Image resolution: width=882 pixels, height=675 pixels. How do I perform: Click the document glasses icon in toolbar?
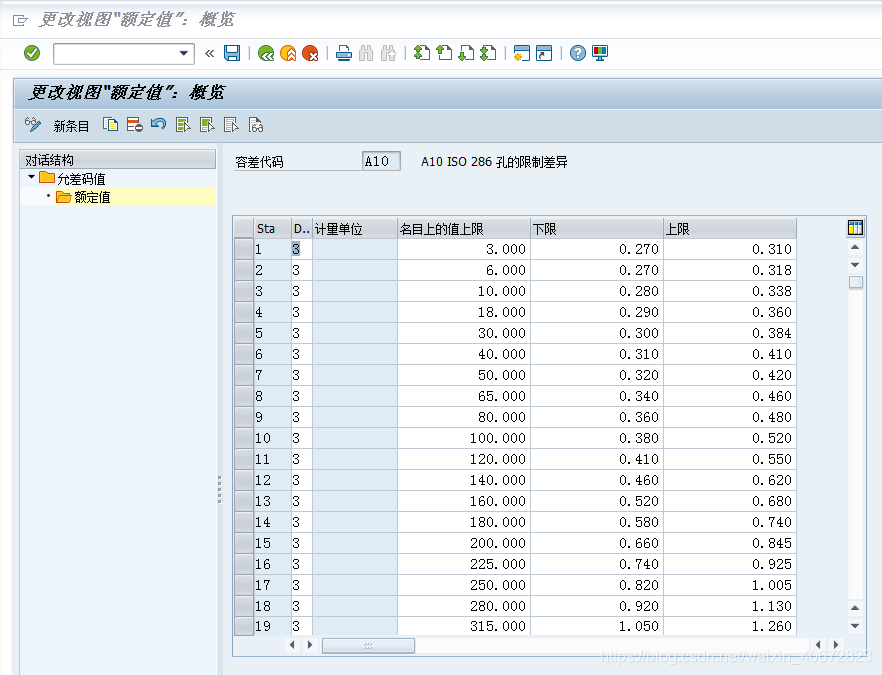(256, 125)
